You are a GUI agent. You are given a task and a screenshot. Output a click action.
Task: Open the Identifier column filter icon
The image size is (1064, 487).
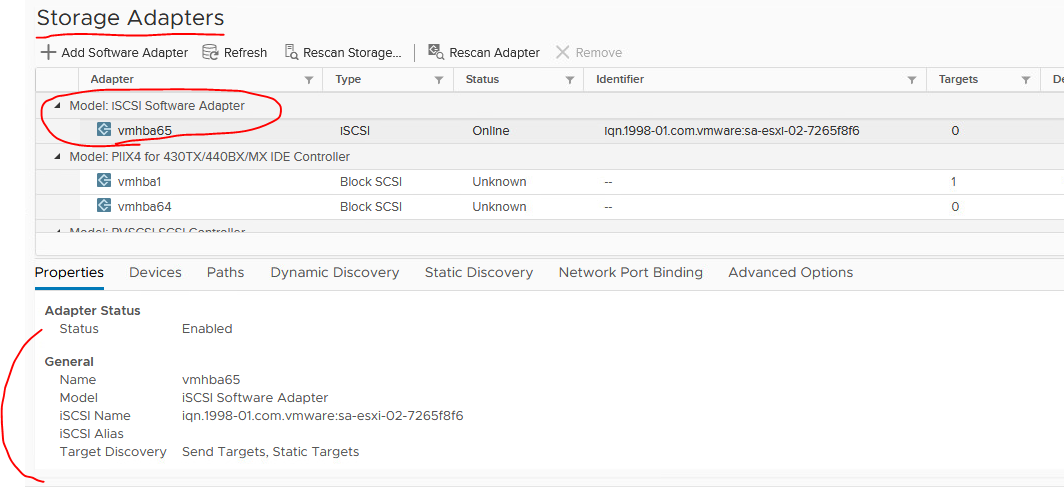[x=912, y=80]
